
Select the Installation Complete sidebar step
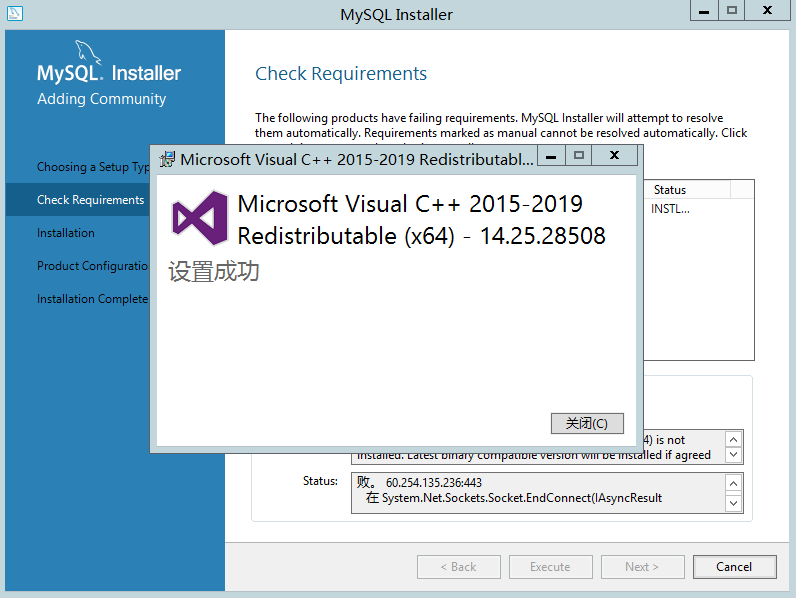93,299
